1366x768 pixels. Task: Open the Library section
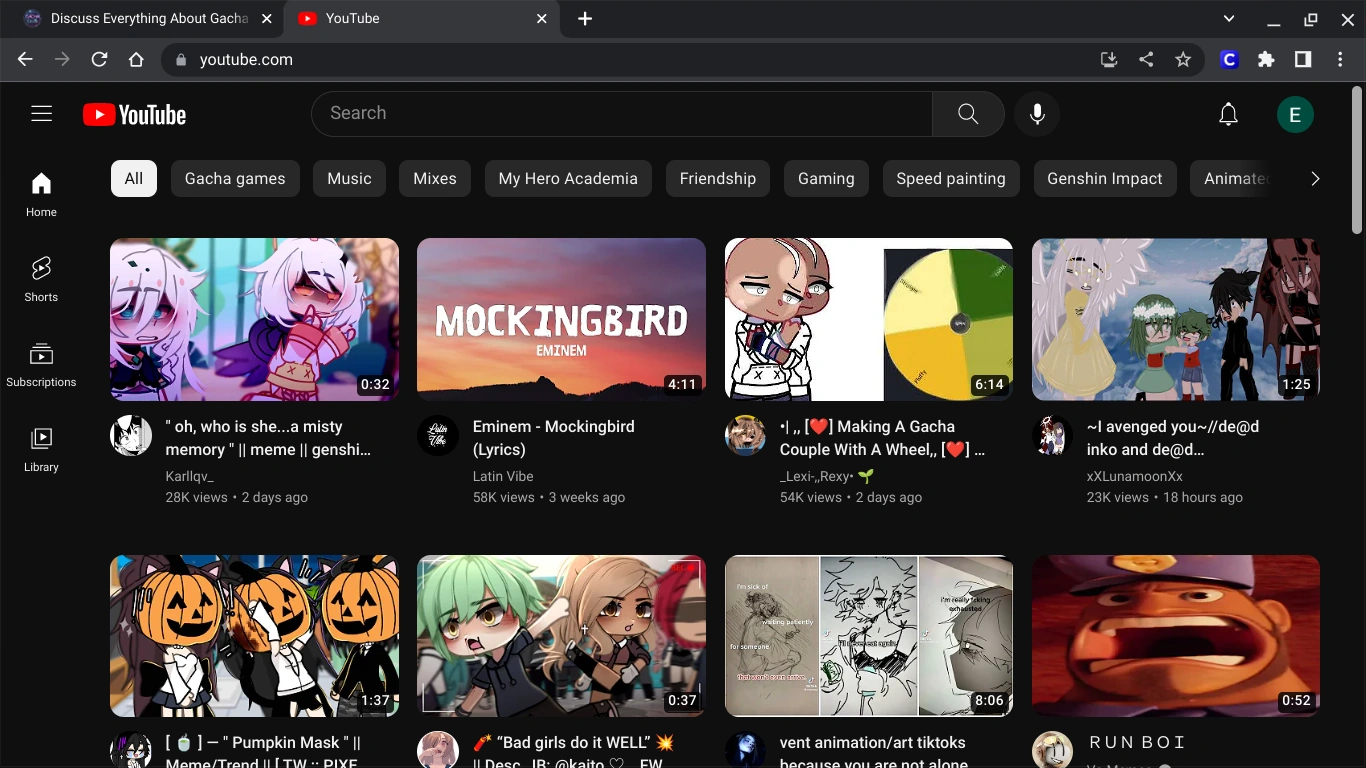point(41,448)
